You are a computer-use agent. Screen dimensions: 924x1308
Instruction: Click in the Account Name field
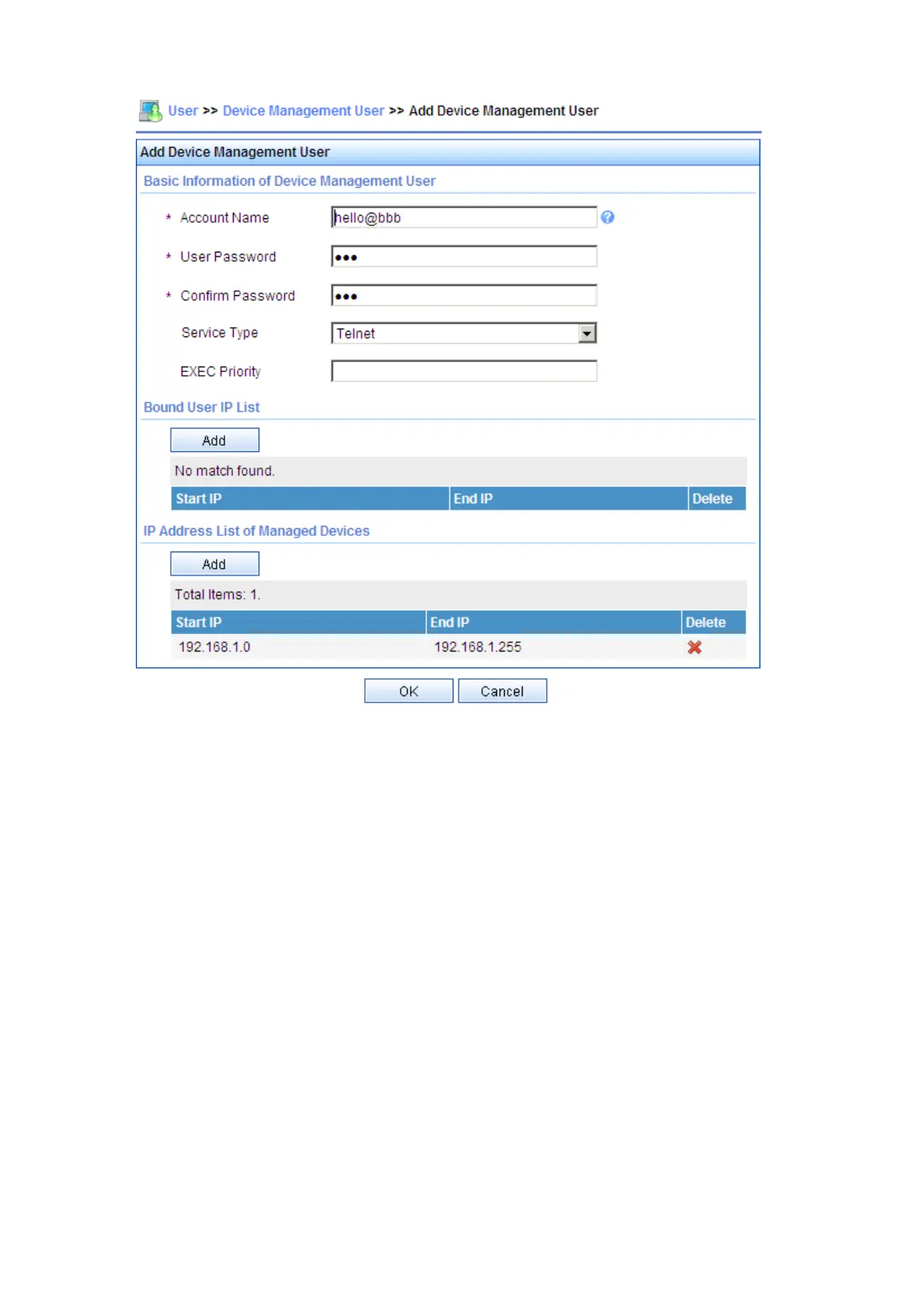pyautogui.click(x=464, y=217)
